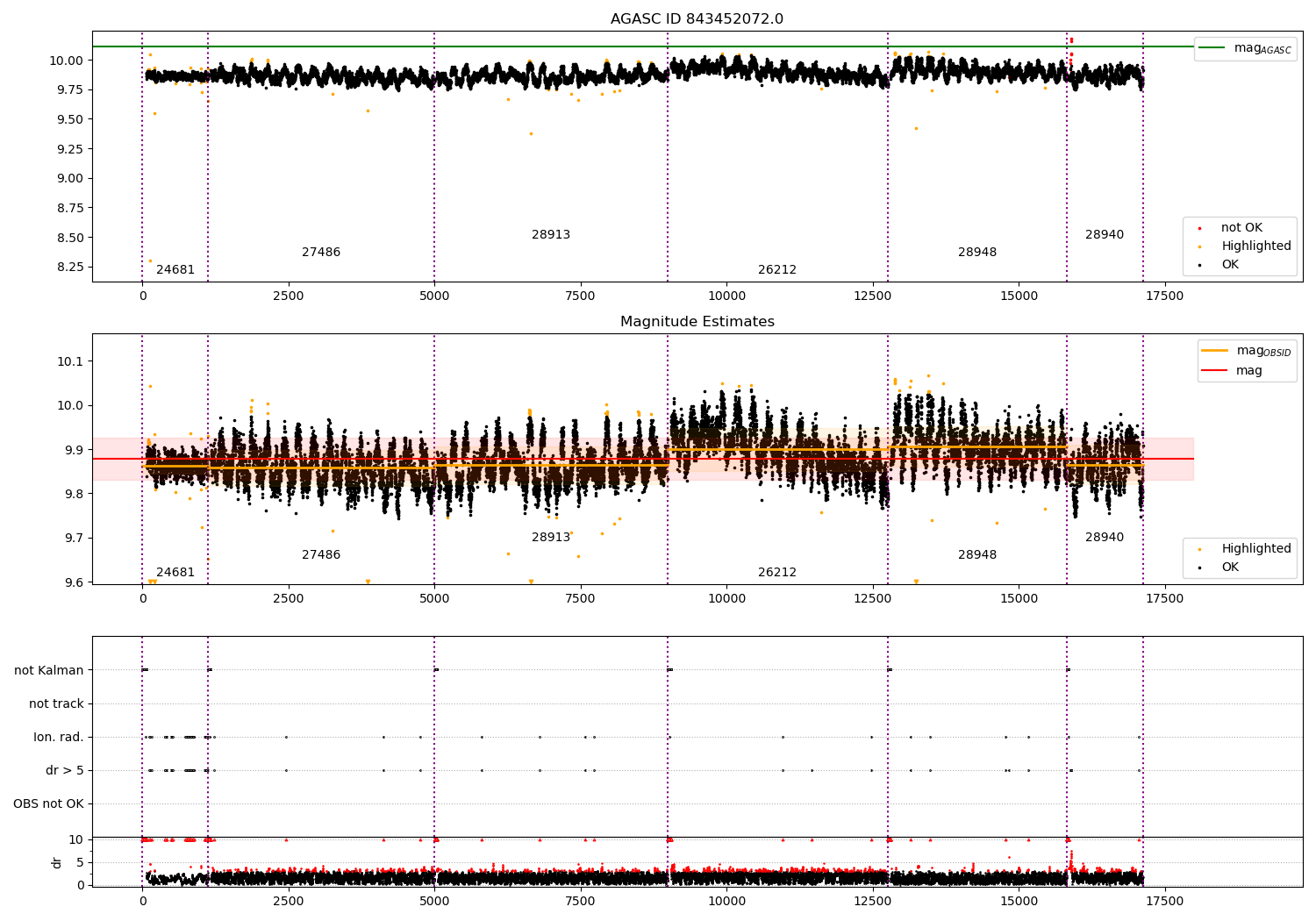Click y-tick 9.9 on Magnitude Estimates plot
1316x921 pixels.
click(73, 450)
